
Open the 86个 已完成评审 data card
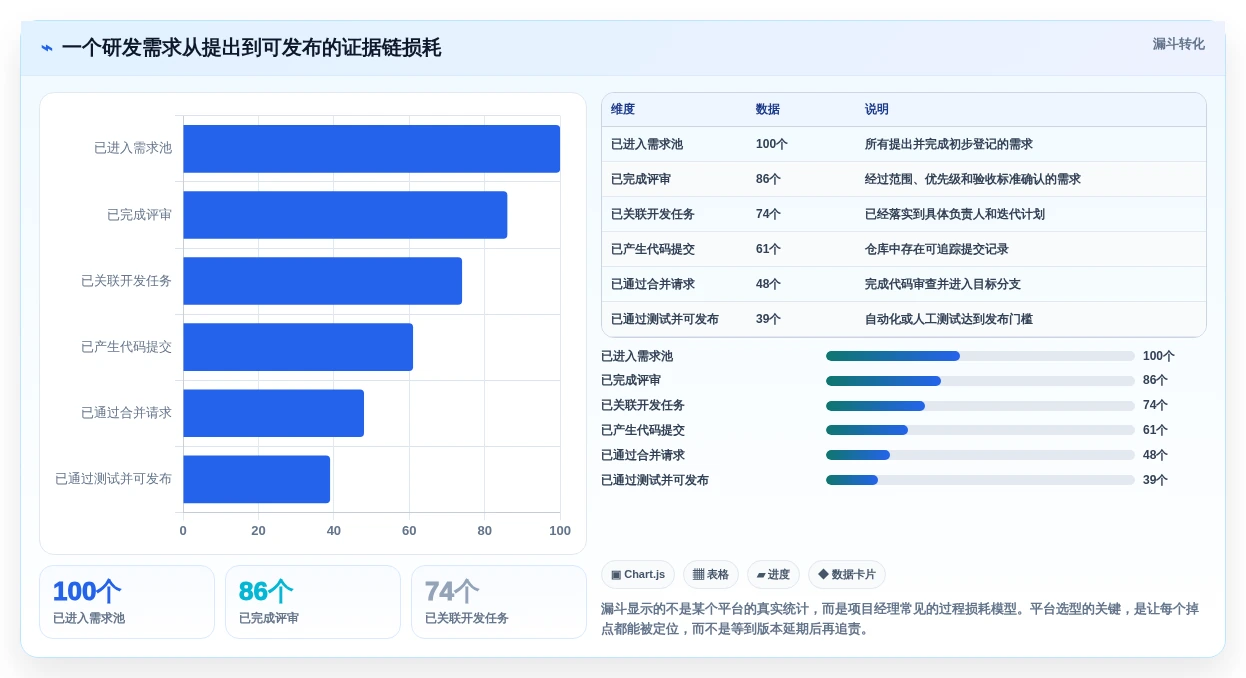tap(313, 602)
